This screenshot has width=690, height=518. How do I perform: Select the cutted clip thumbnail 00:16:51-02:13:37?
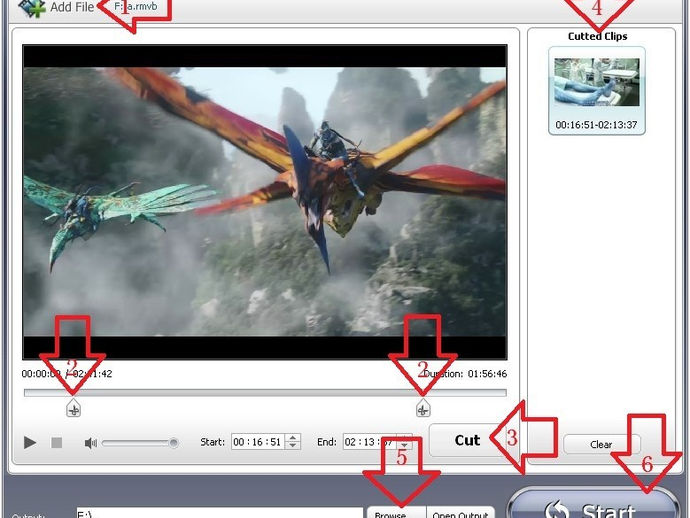(x=597, y=91)
